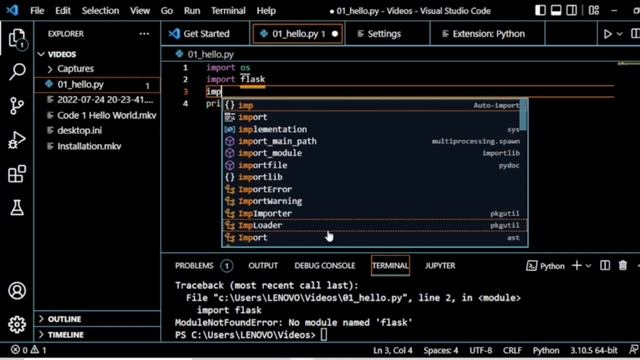This screenshot has width=640, height=360.
Task: Change the UTF-8 encoding in status bar
Action: (x=481, y=350)
